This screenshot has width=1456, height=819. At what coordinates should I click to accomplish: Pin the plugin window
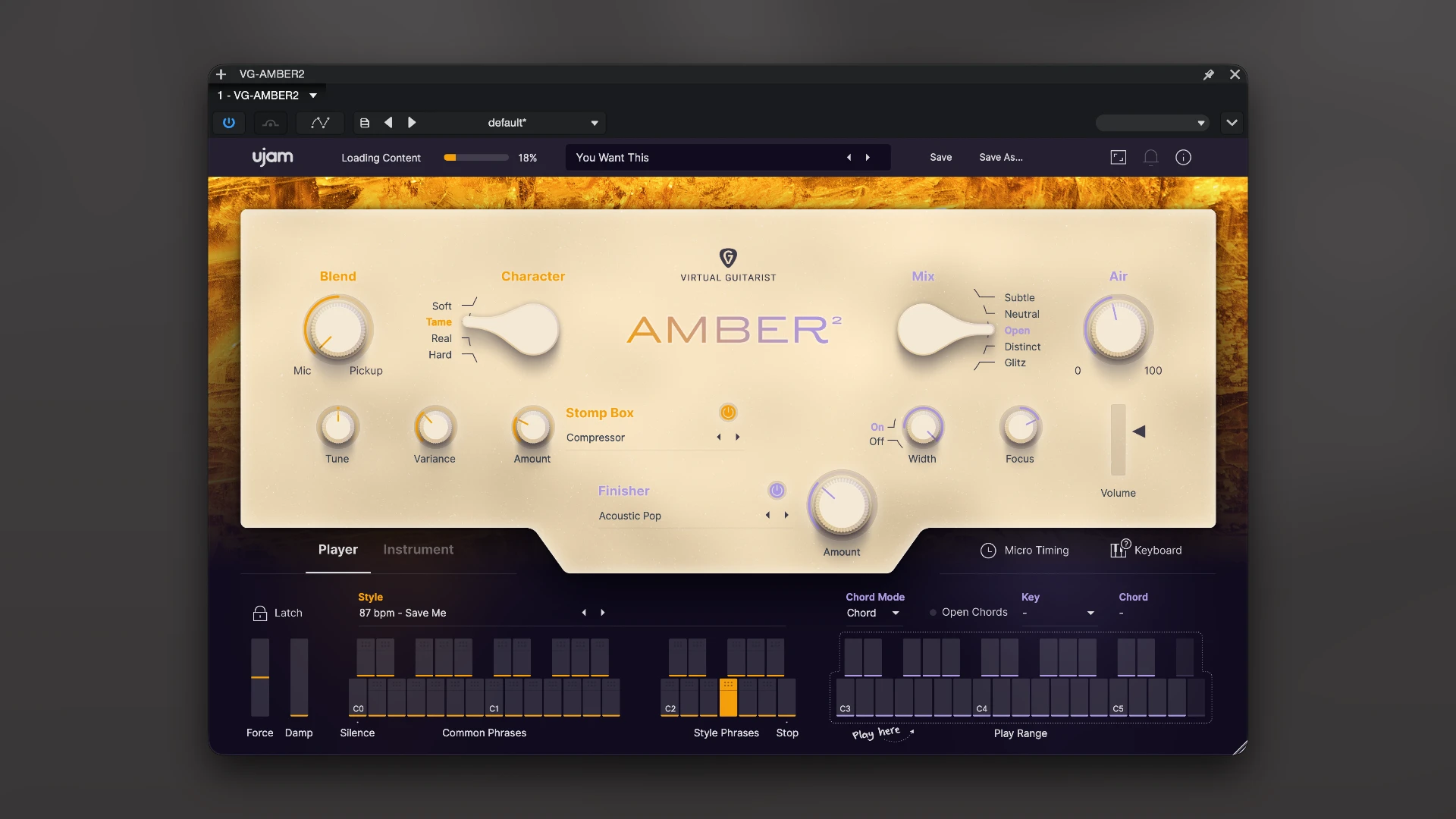click(1209, 74)
